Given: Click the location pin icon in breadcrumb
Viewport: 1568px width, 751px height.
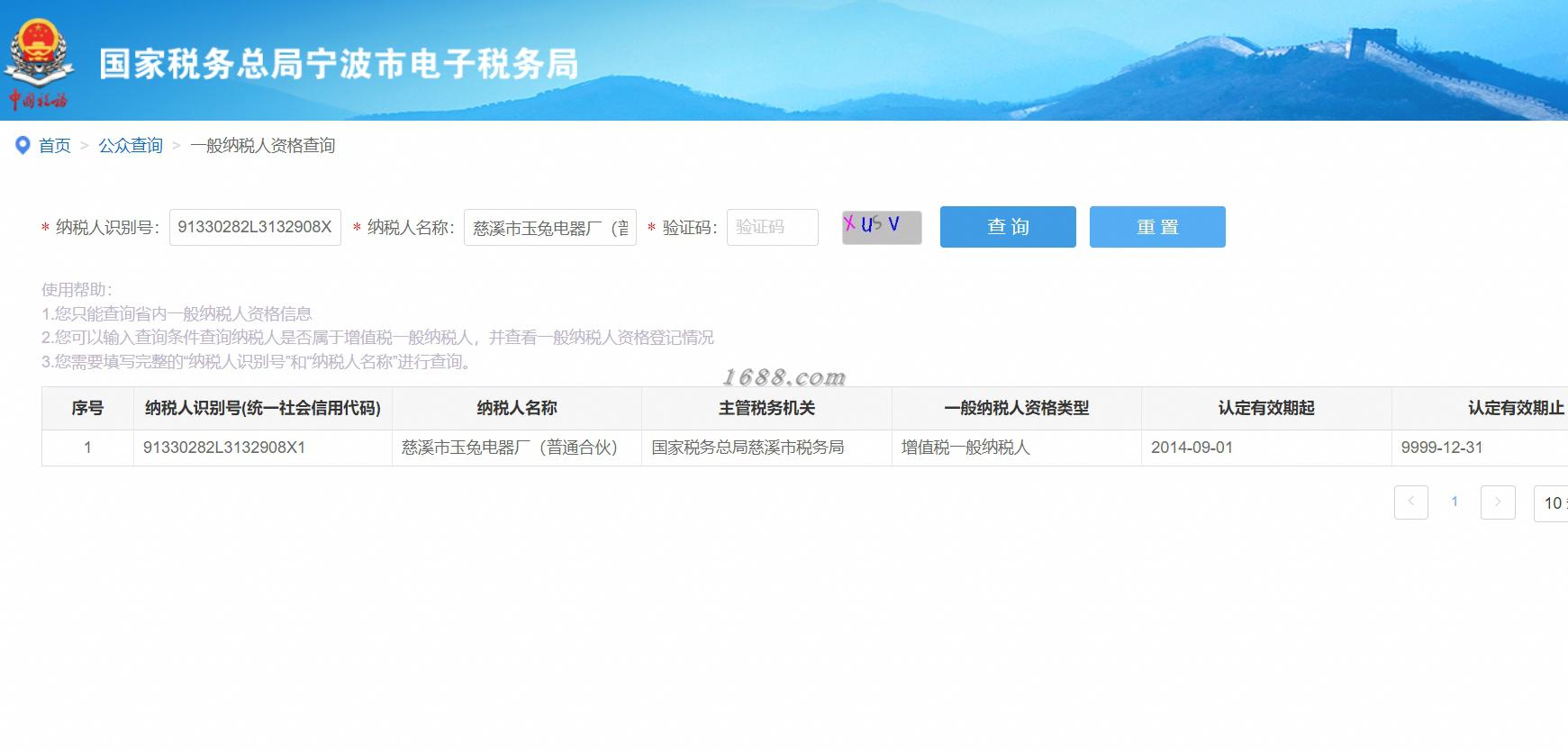Looking at the screenshot, I should 23,145.
